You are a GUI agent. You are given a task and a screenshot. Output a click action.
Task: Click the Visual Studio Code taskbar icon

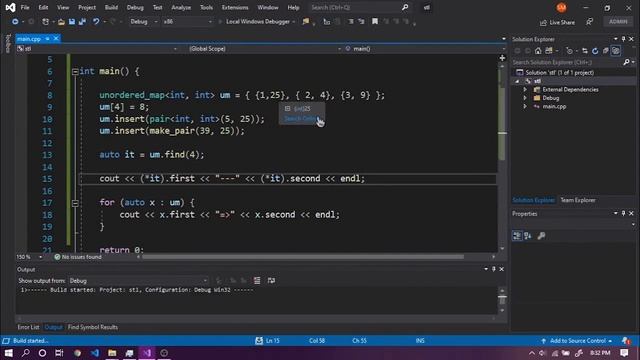tap(95, 353)
